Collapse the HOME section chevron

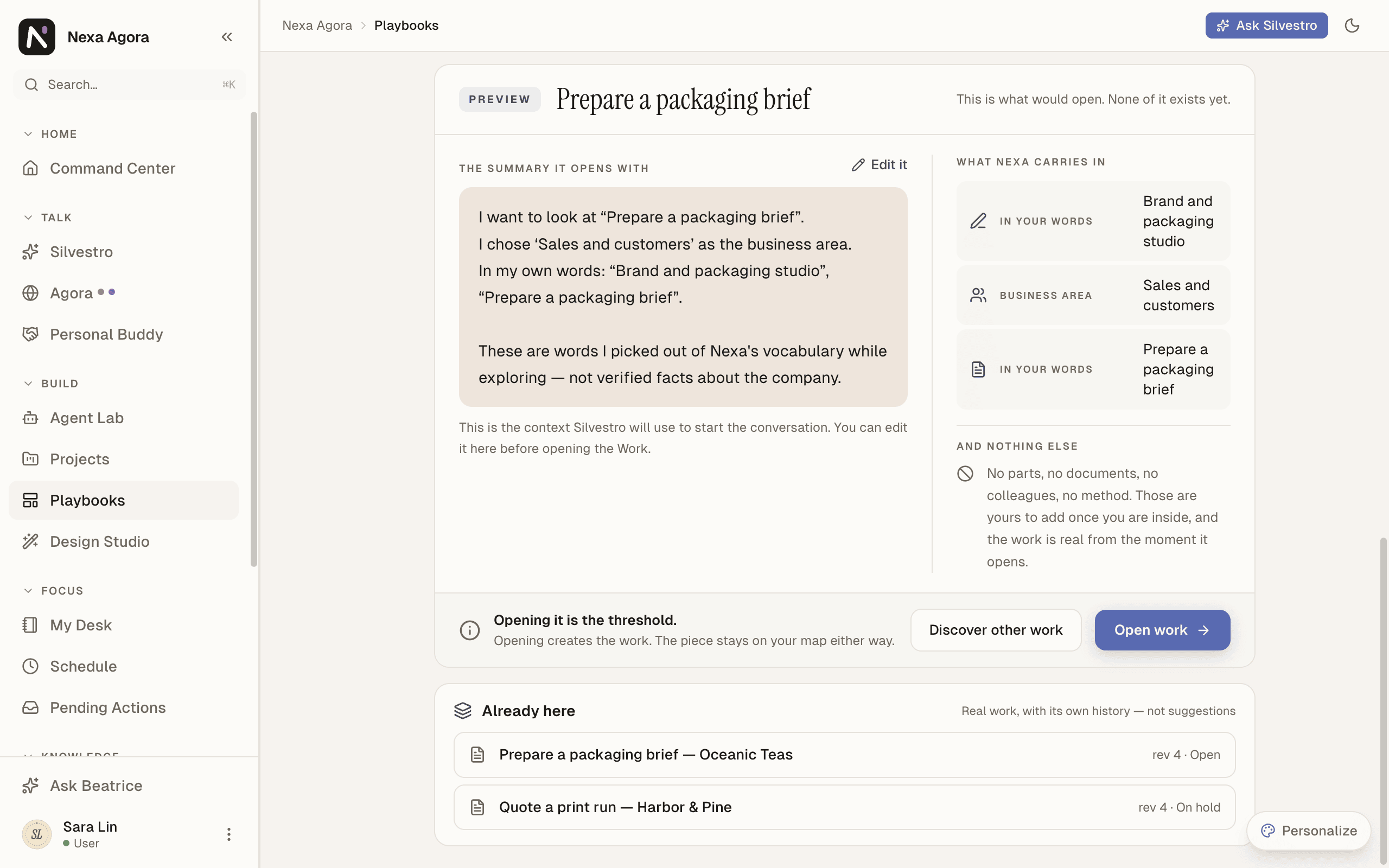(28, 134)
